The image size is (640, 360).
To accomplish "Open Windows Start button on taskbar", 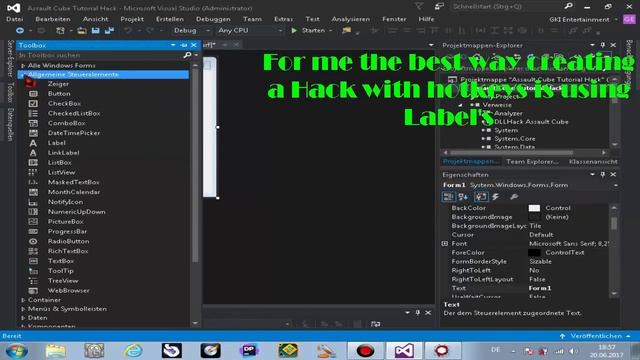I will [x=17, y=351].
